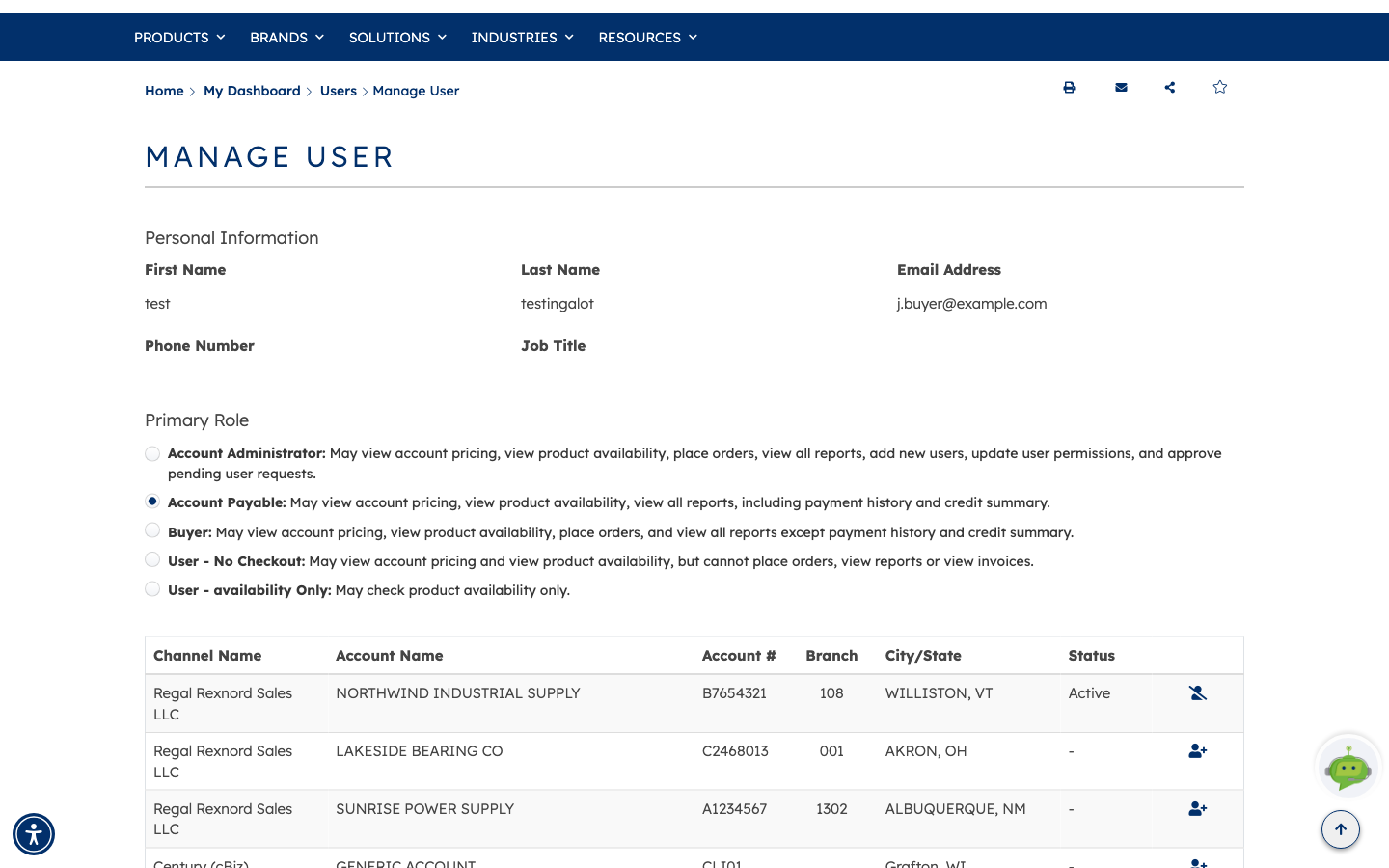Expand the Solutions navigation menu
This screenshot has width=1389, height=868.
(x=397, y=38)
